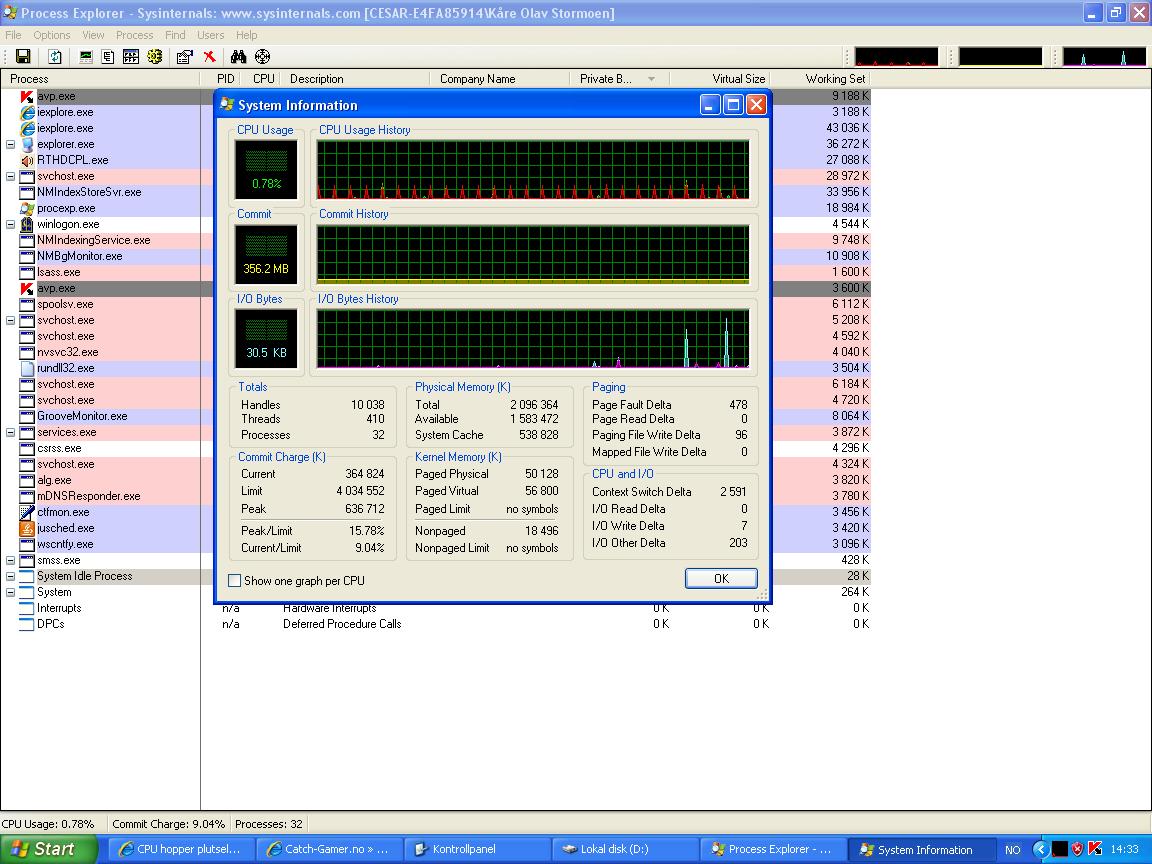Select procexp.exe in the process list
Screen dimensions: 1152x864
[x=66, y=208]
